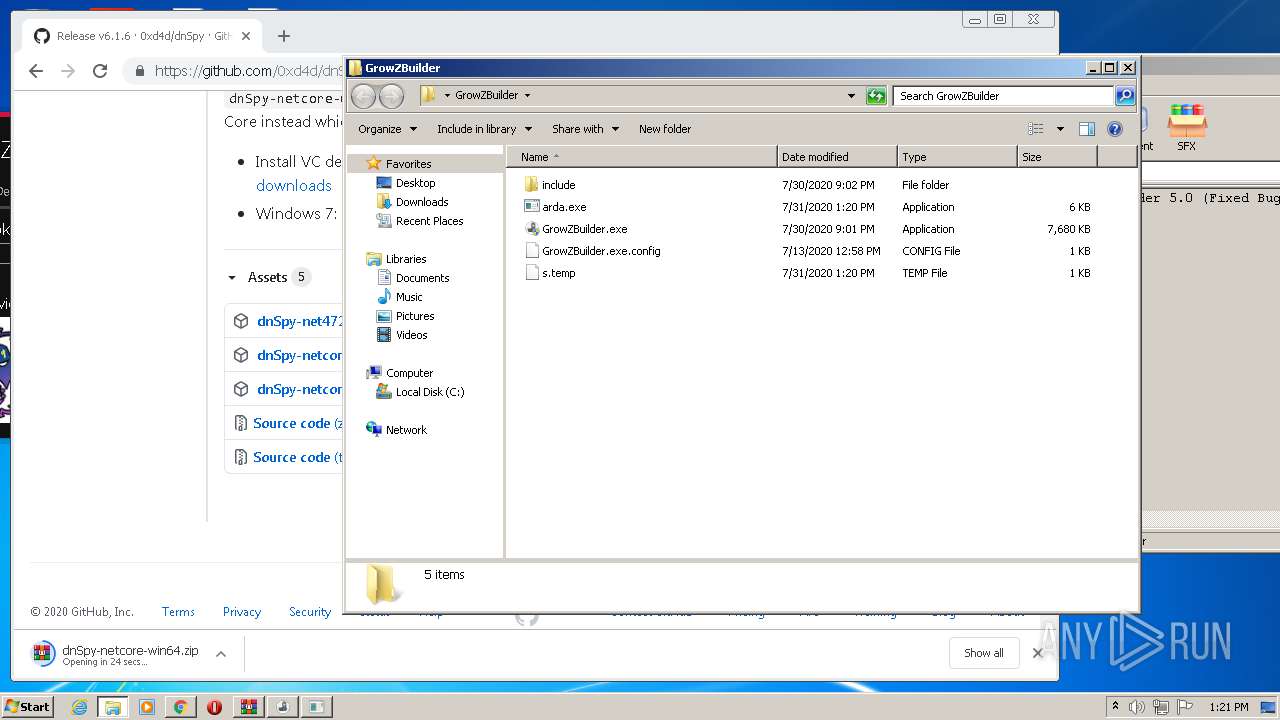
Task: Open the Include in library dropdown
Action: point(484,129)
